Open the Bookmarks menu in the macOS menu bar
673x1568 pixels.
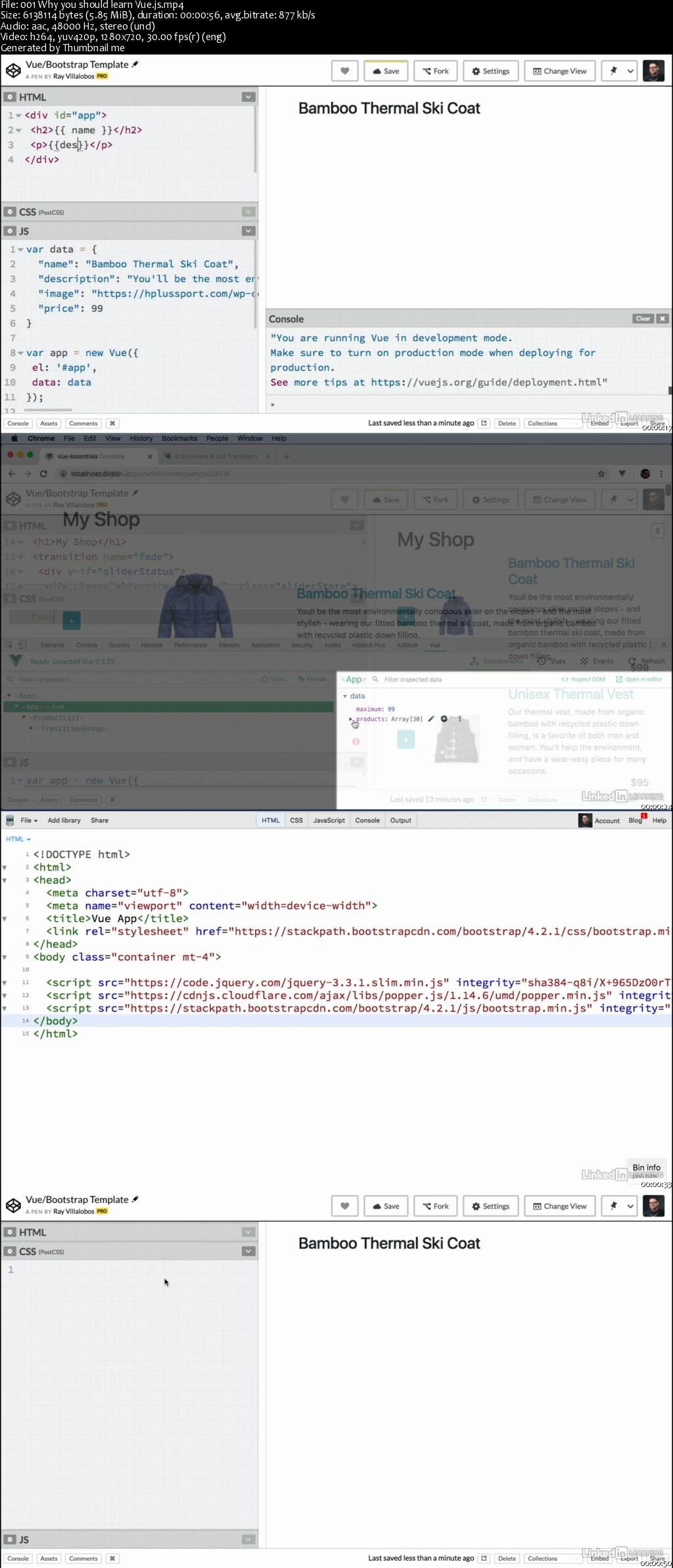point(179,438)
